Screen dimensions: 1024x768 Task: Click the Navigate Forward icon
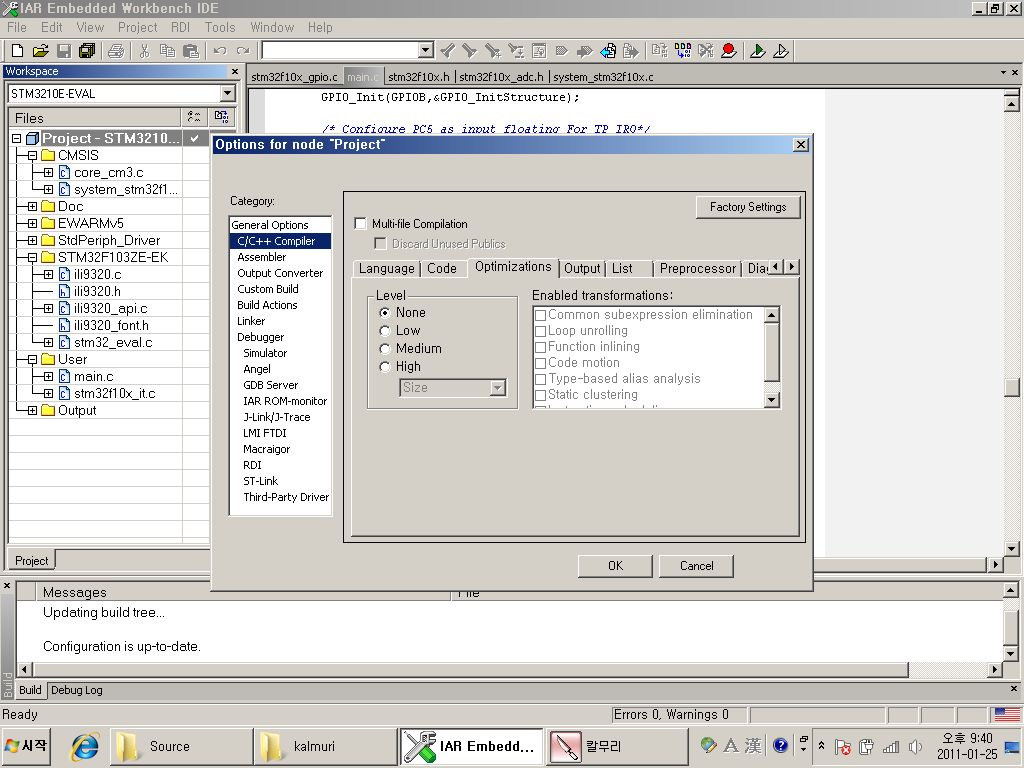631,50
